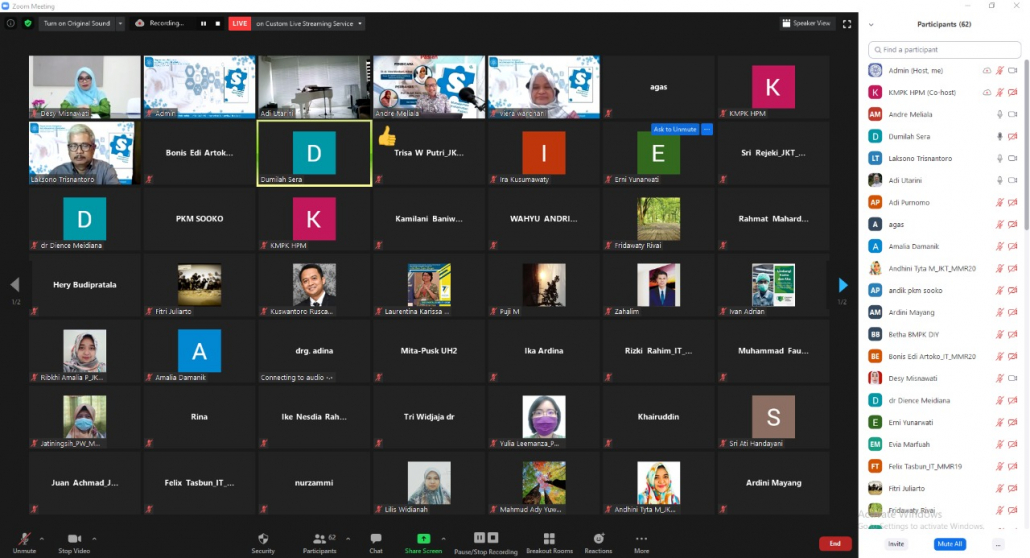This screenshot has height=558, width=1030.
Task: Open Custom Live Streaming Service dropdown
Action: click(x=308, y=23)
